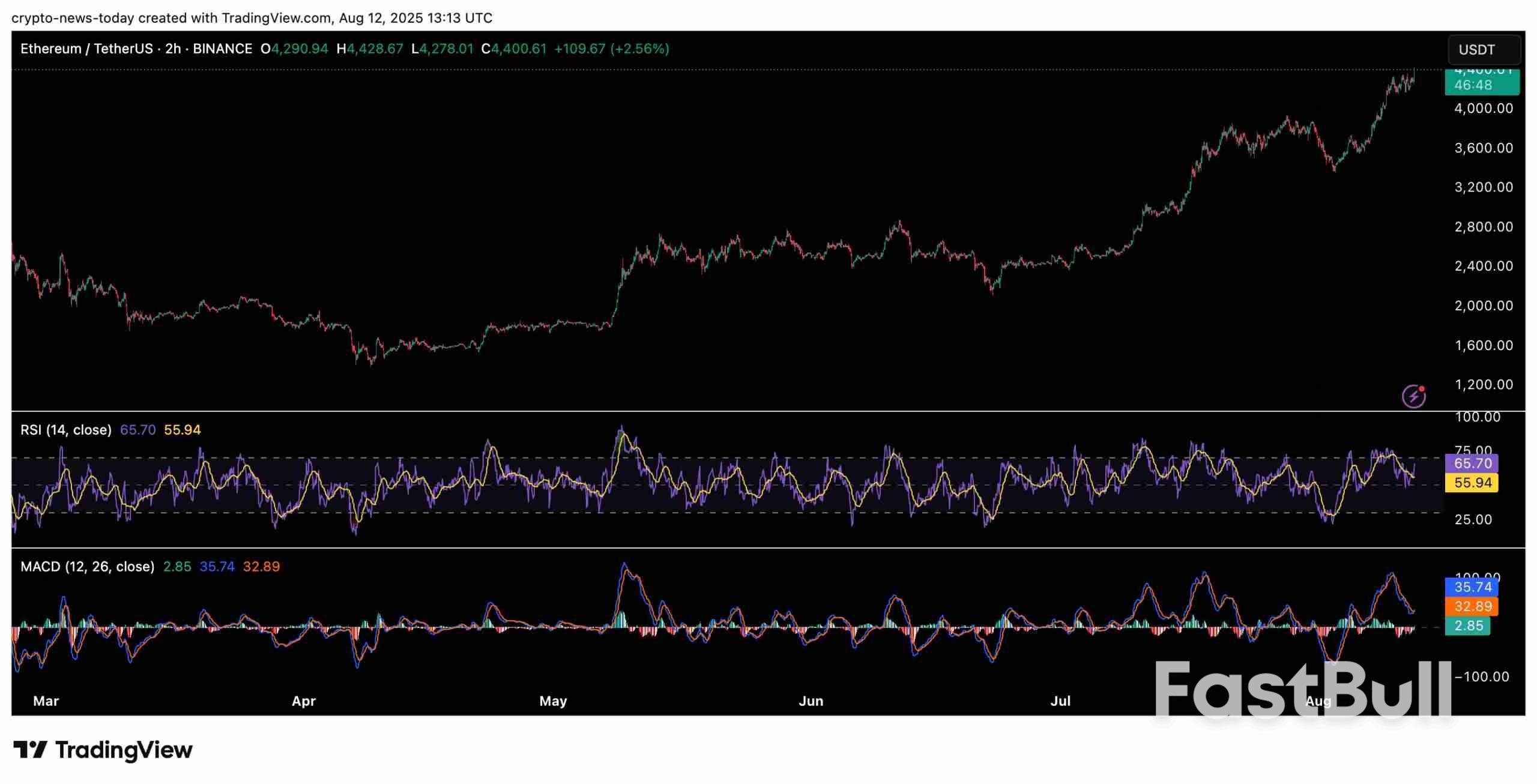Click the purple lightning bolt replay icon

tap(1413, 396)
